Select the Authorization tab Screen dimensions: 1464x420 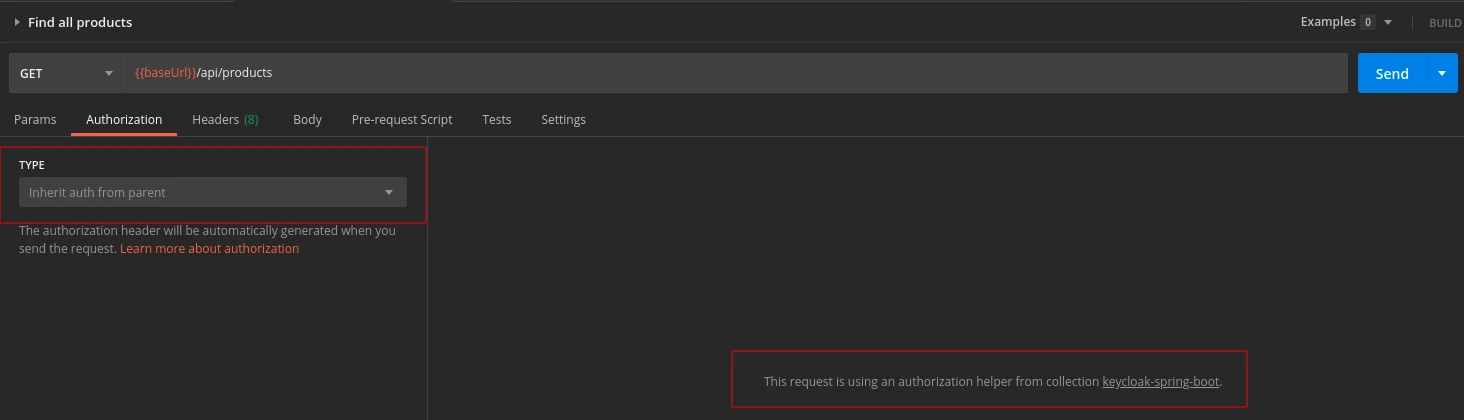click(124, 119)
